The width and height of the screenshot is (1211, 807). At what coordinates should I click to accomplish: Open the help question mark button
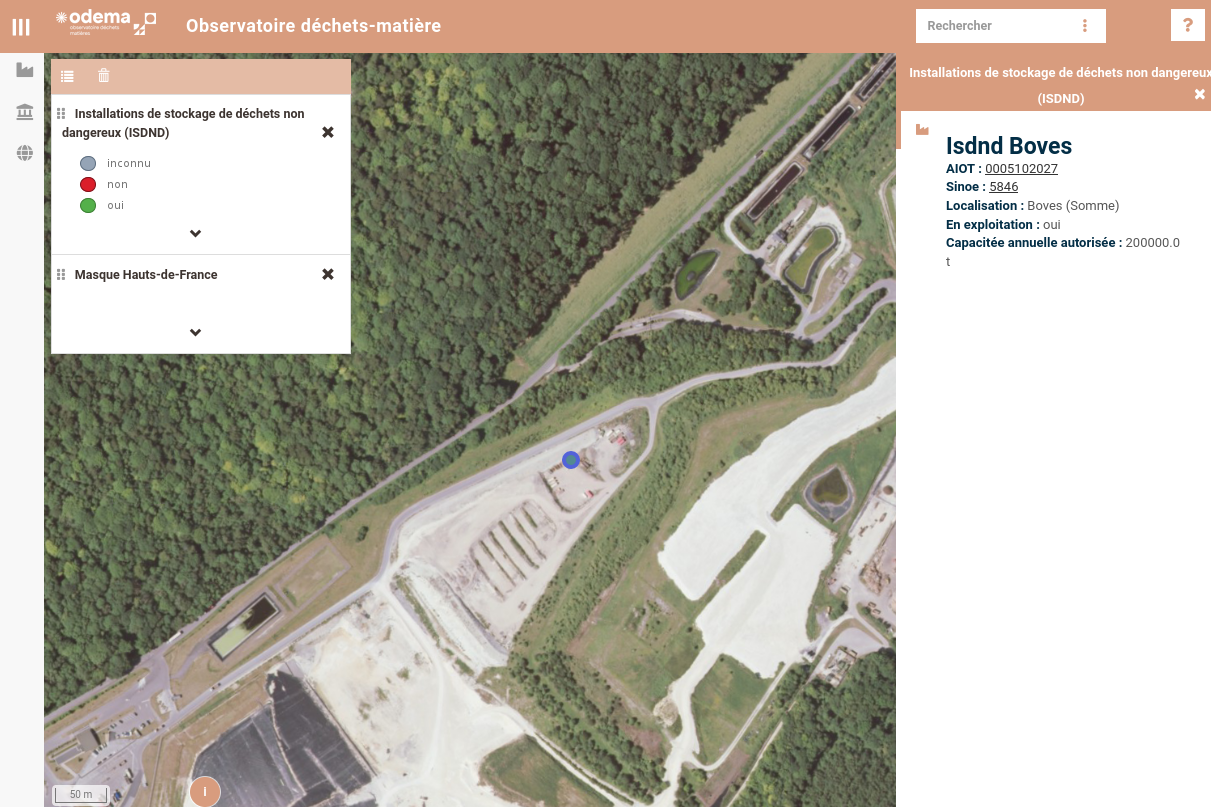1187,26
